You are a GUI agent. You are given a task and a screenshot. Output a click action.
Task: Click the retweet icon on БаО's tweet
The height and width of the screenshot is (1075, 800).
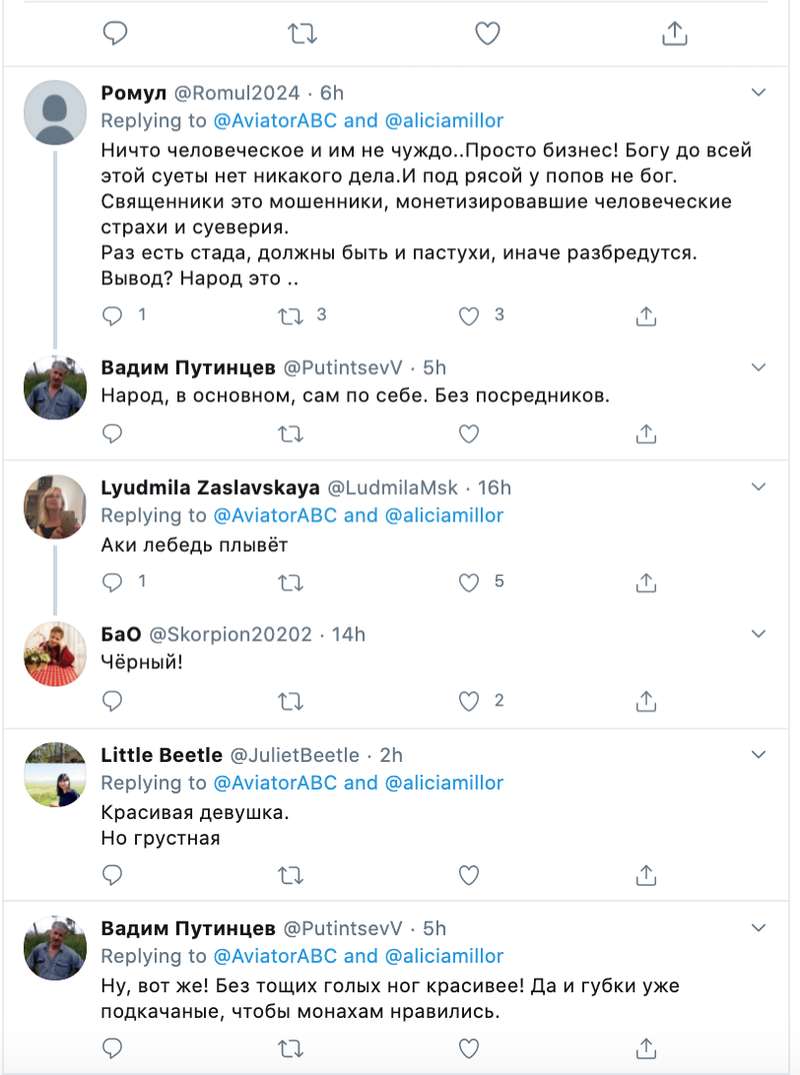tap(291, 701)
